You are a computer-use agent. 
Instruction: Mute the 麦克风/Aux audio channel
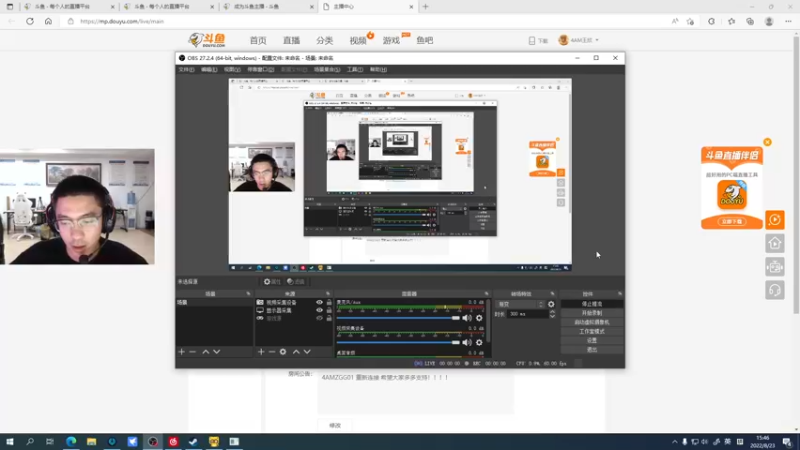point(467,318)
